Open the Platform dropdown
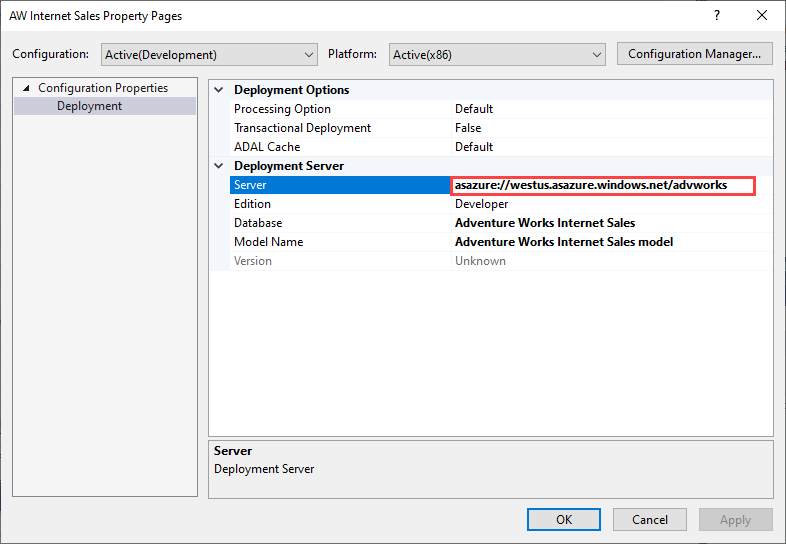 [497, 54]
